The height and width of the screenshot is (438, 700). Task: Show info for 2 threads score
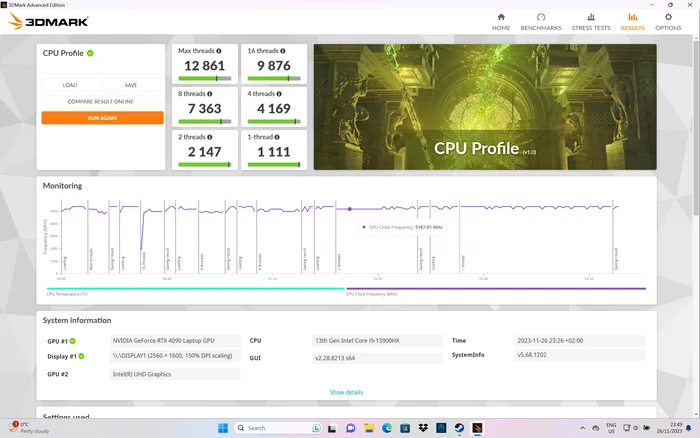coord(209,137)
